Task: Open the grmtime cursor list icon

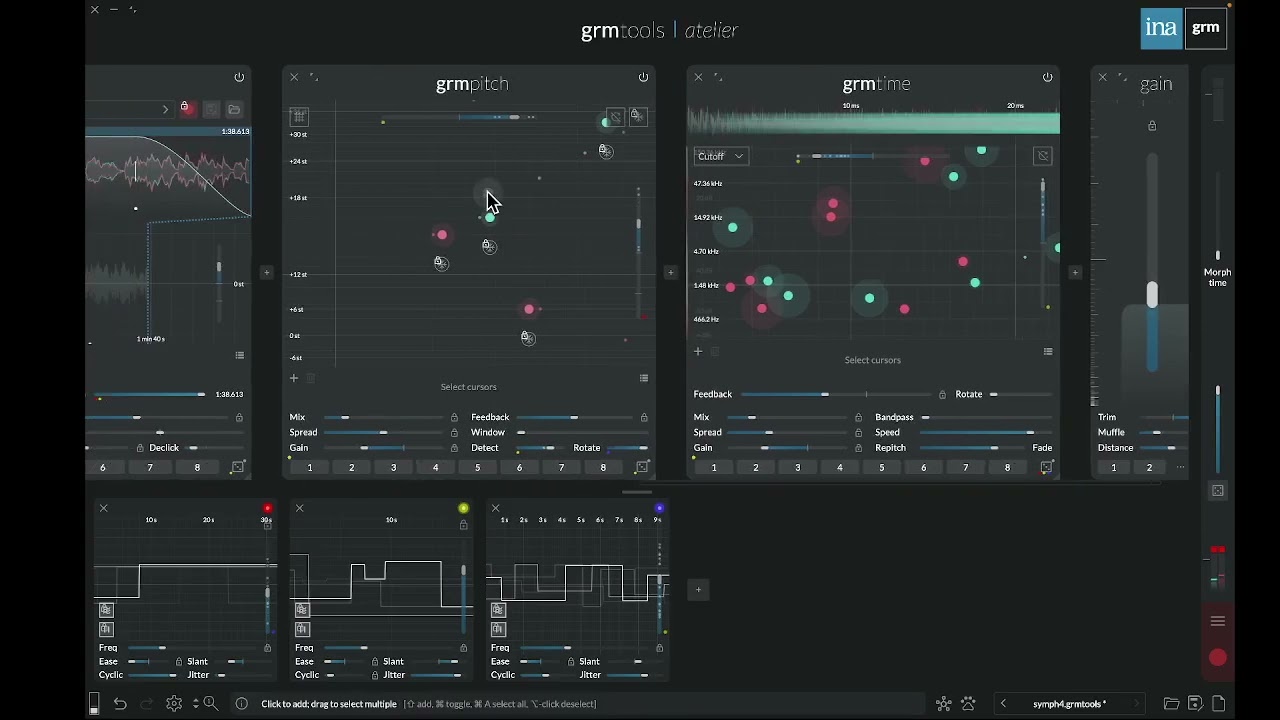Action: 1048,352
